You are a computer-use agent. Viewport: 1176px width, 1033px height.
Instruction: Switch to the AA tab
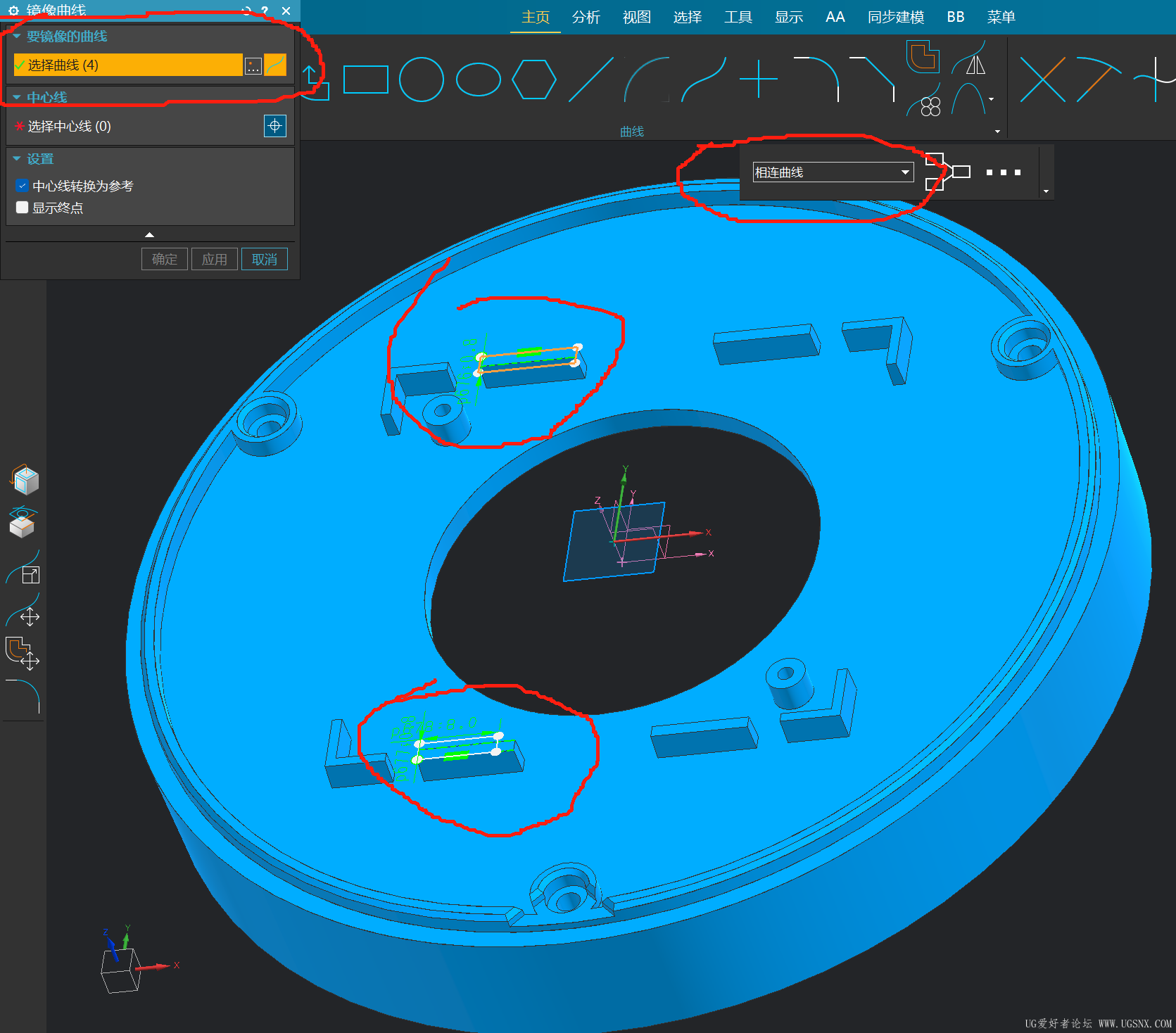(x=835, y=17)
